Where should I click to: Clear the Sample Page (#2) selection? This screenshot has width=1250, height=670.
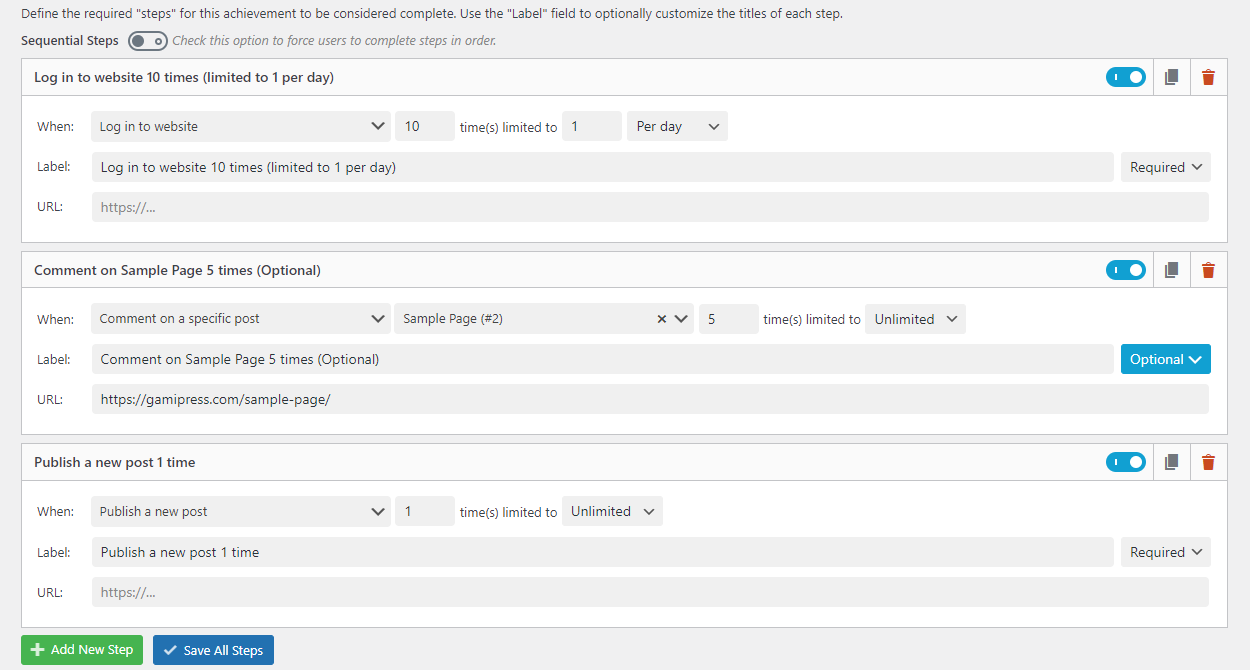click(x=661, y=320)
